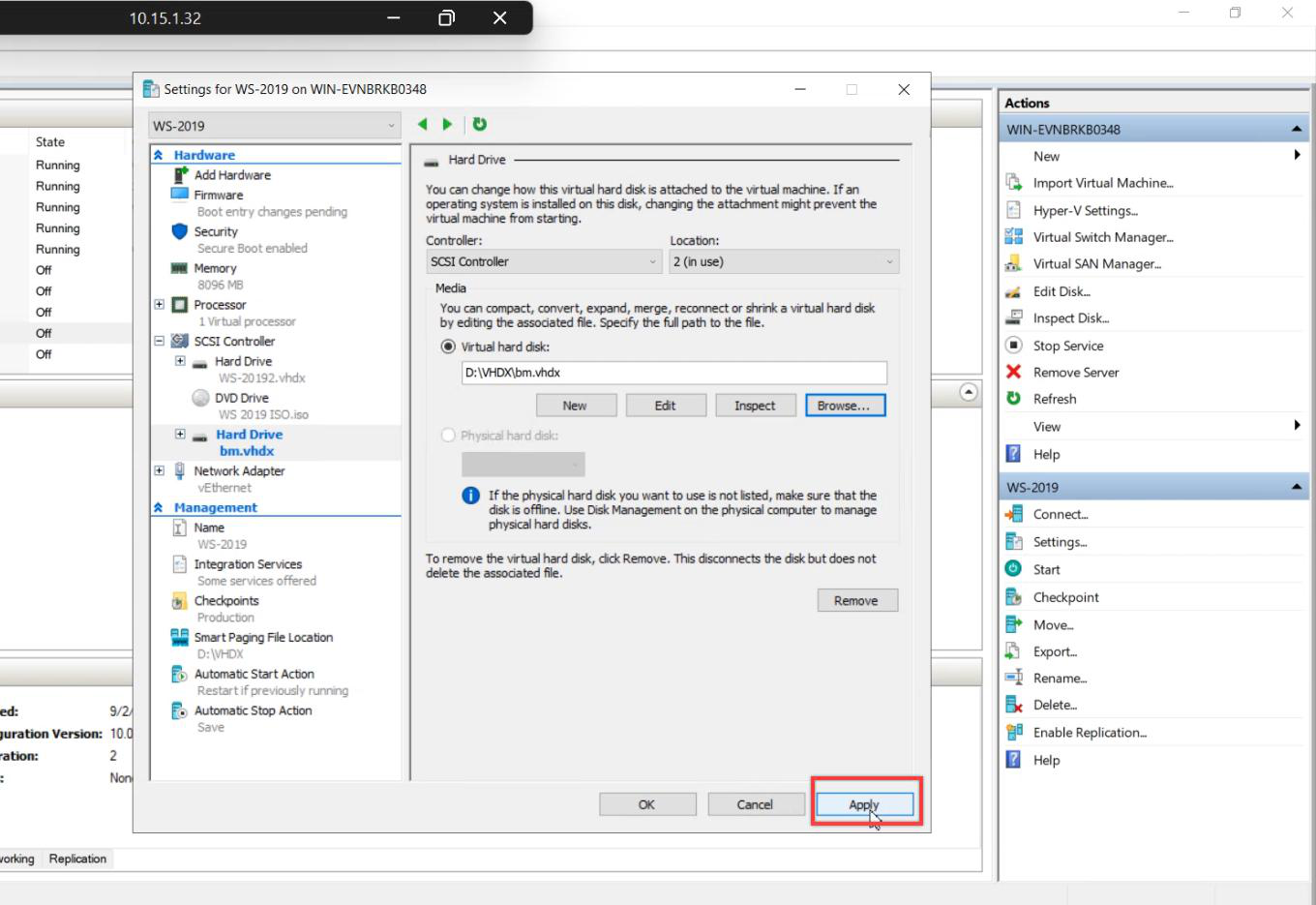
Task: Click the New virtual hard disk button
Action: [576, 406]
